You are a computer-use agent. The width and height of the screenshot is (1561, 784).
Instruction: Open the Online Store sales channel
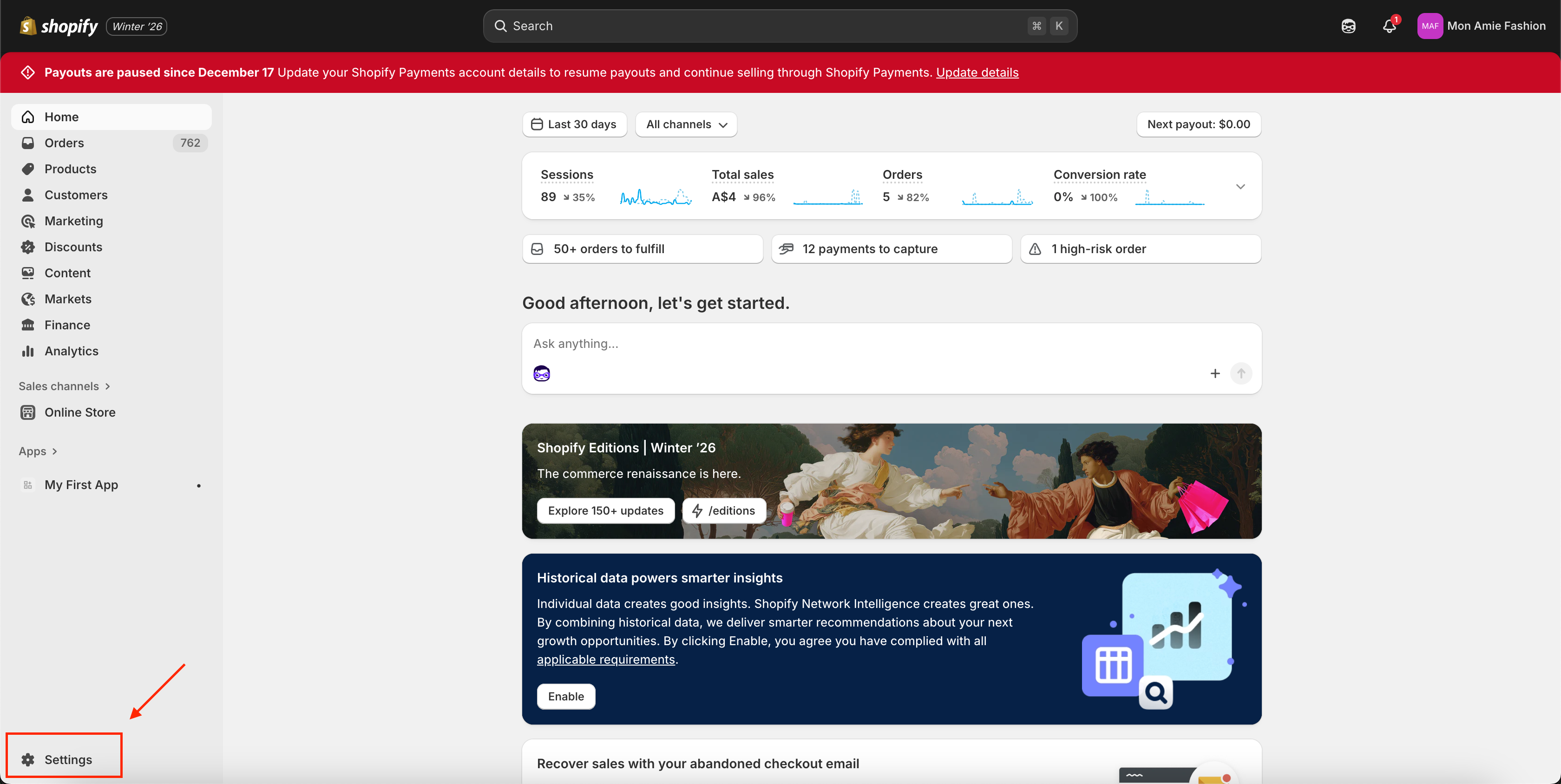point(79,412)
